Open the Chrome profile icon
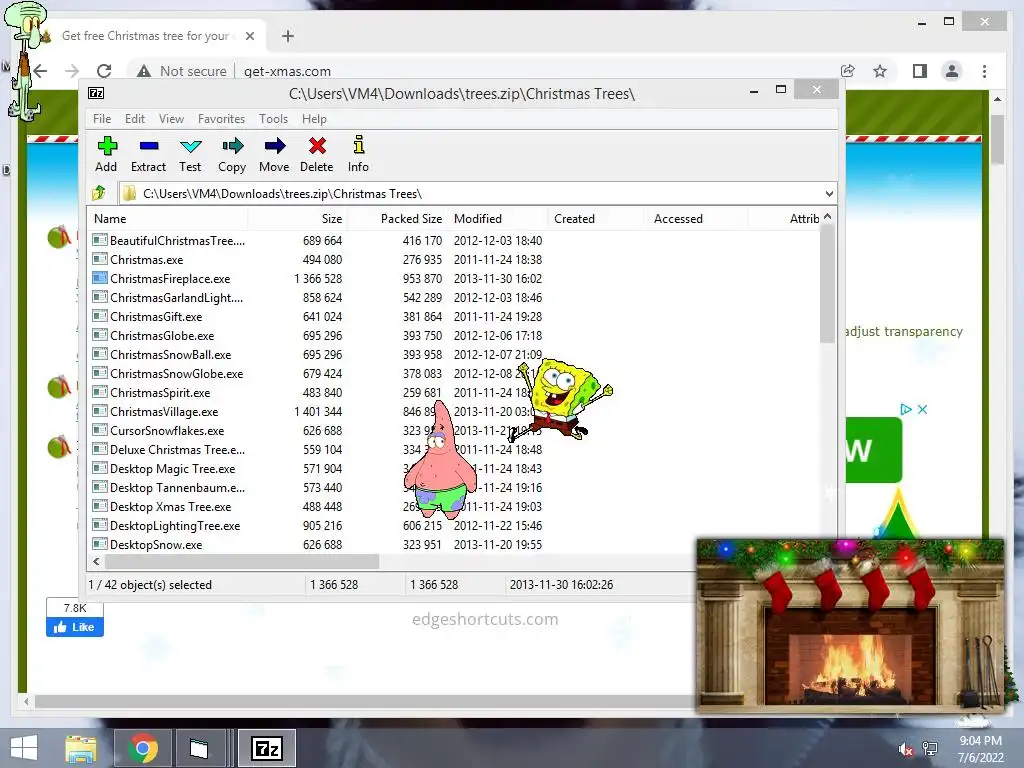The image size is (1024, 768). coord(952,71)
